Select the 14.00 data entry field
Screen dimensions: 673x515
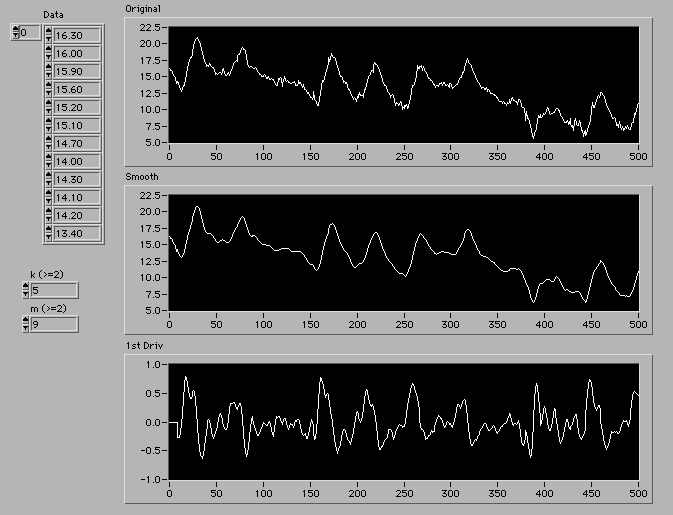pyautogui.click(x=76, y=161)
